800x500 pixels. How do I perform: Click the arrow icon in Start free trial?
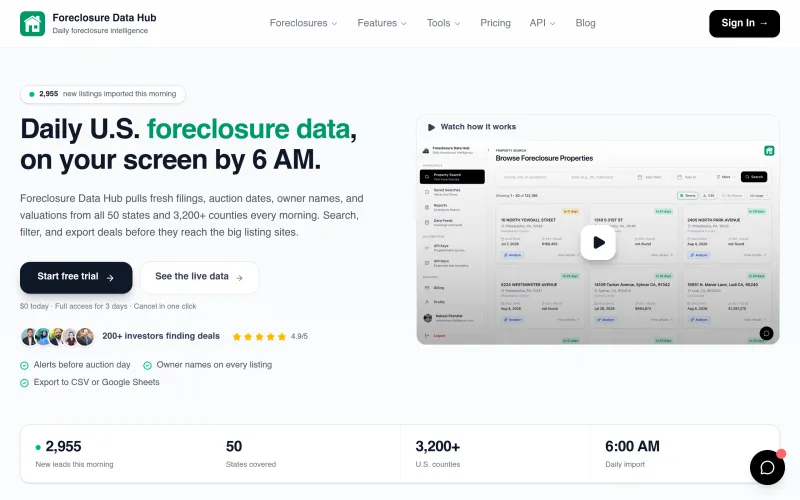(110, 278)
